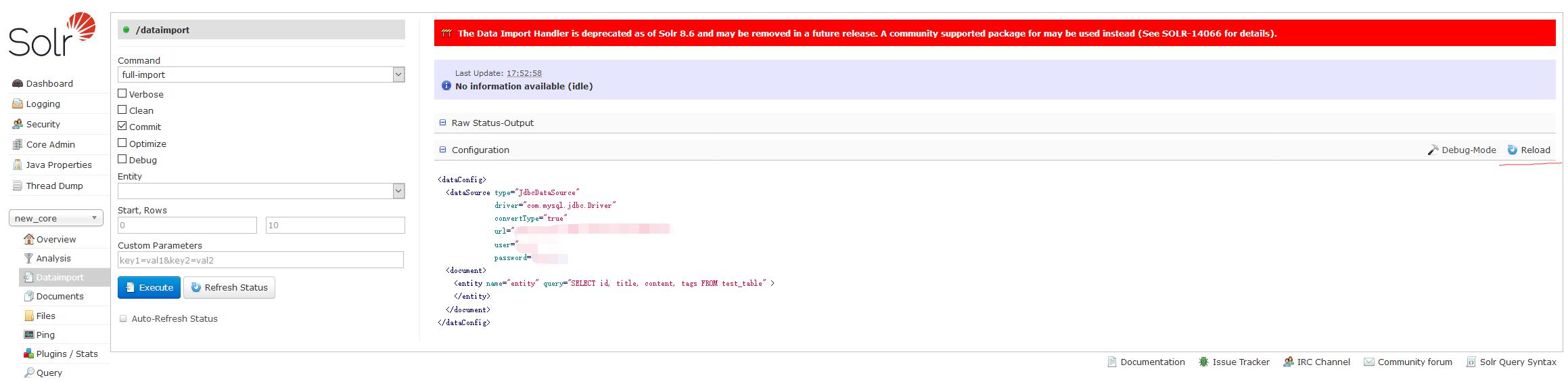Click the Query magnifier icon
Viewport: 1568px width, 382px height.
coord(28,373)
